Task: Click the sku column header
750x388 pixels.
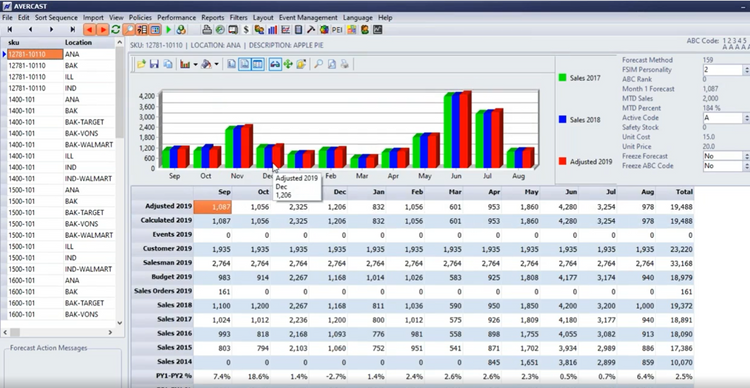Action: [x=34, y=43]
